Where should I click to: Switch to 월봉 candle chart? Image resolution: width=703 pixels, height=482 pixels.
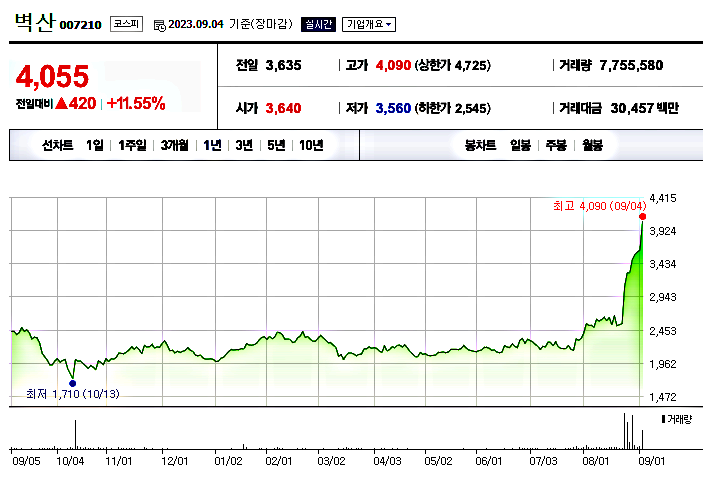(x=592, y=145)
